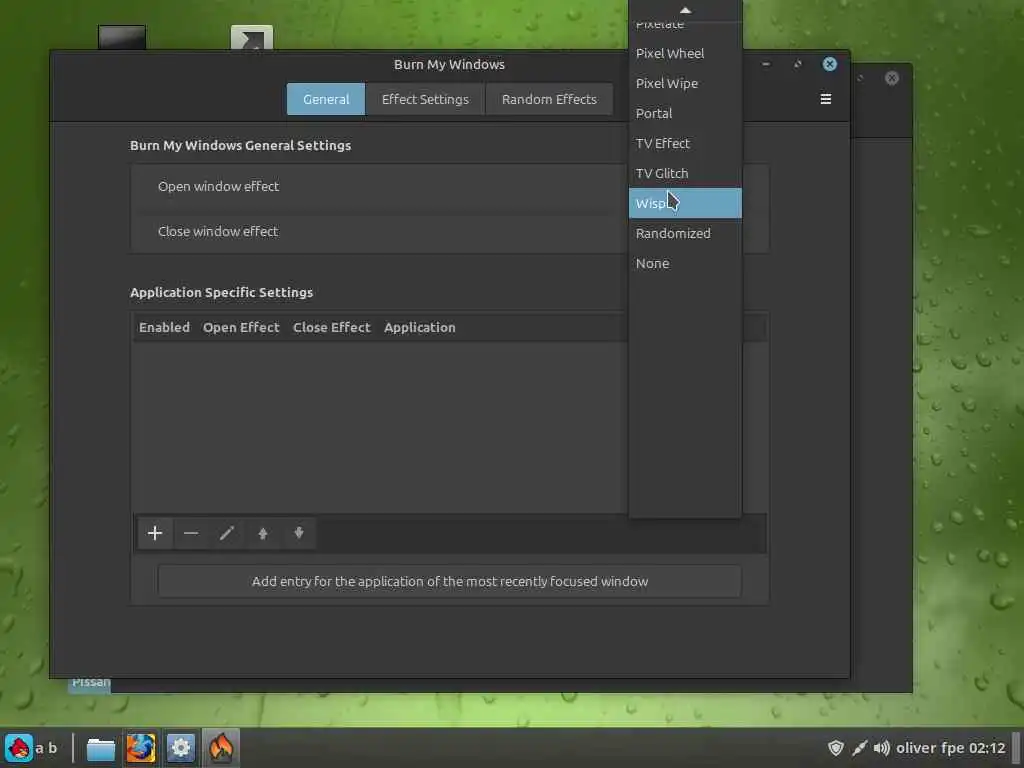Image resolution: width=1024 pixels, height=768 pixels.
Task: Select Portal effect option
Action: pyautogui.click(x=685, y=114)
